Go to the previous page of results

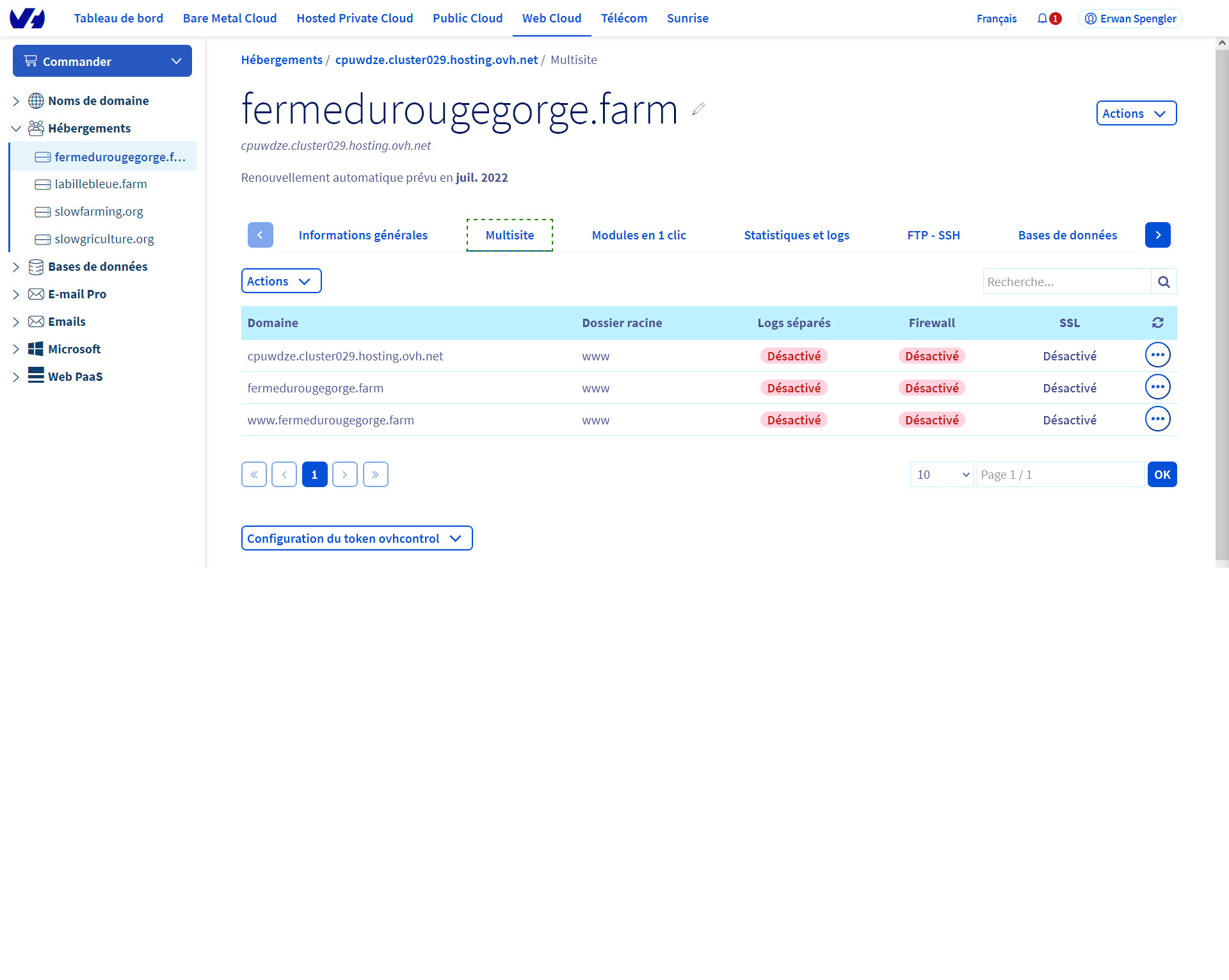pos(284,474)
